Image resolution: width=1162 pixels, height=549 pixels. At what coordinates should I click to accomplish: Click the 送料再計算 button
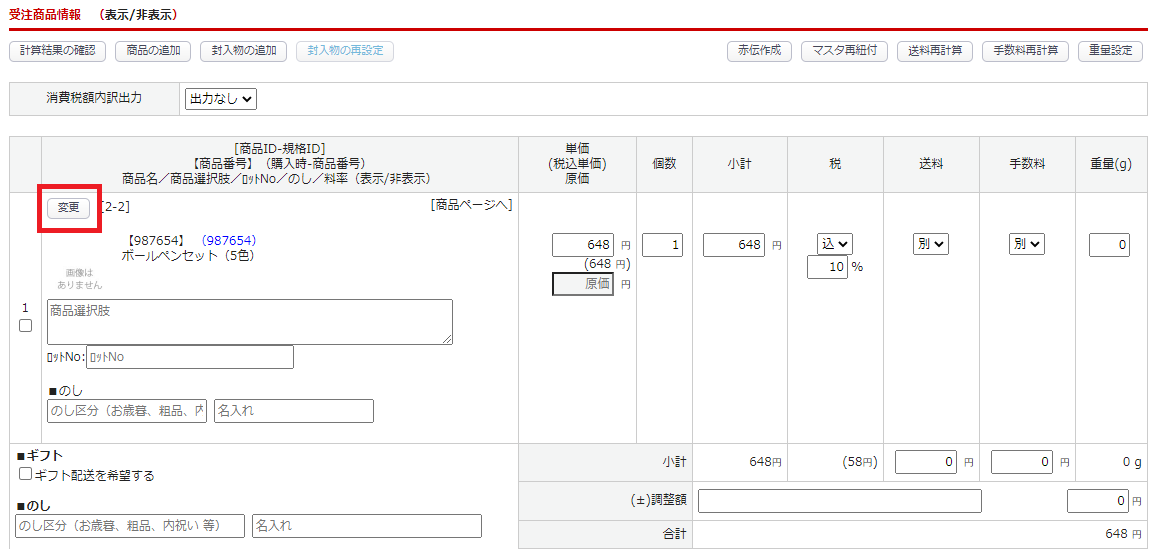935,51
